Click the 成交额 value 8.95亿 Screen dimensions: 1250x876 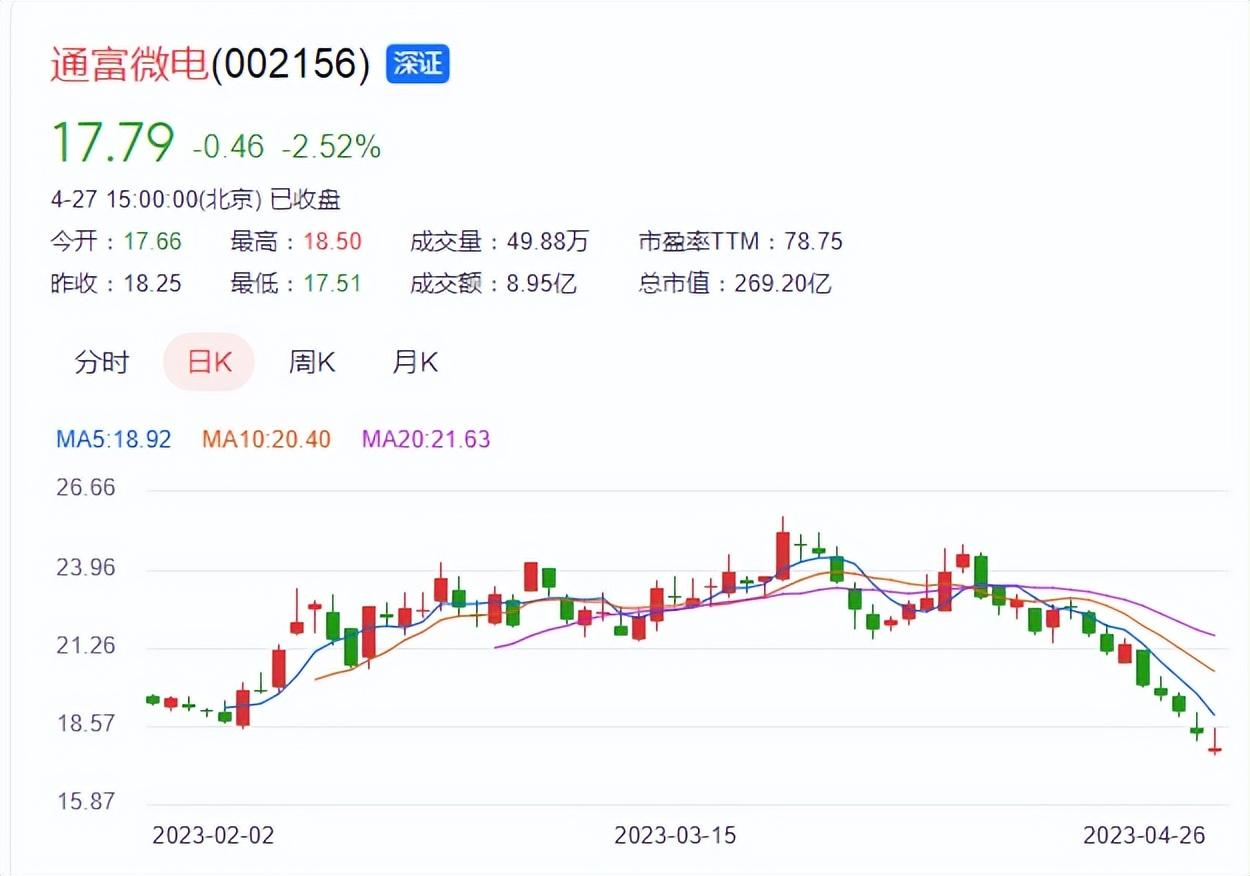tap(542, 284)
